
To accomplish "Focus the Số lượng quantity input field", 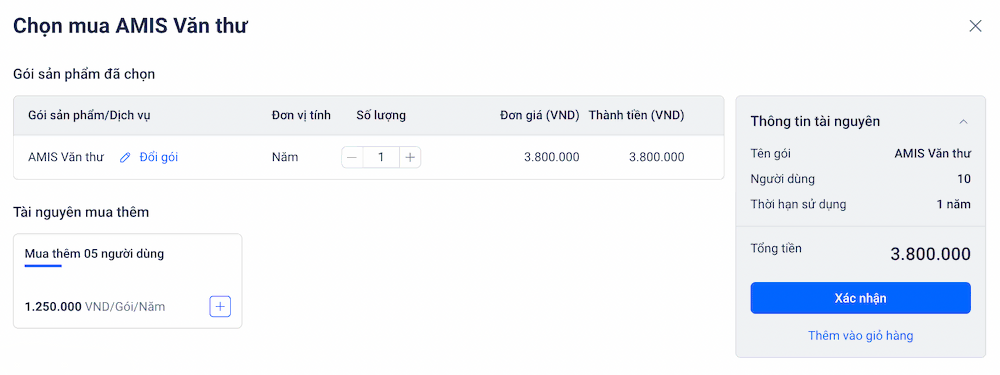I will point(381,157).
